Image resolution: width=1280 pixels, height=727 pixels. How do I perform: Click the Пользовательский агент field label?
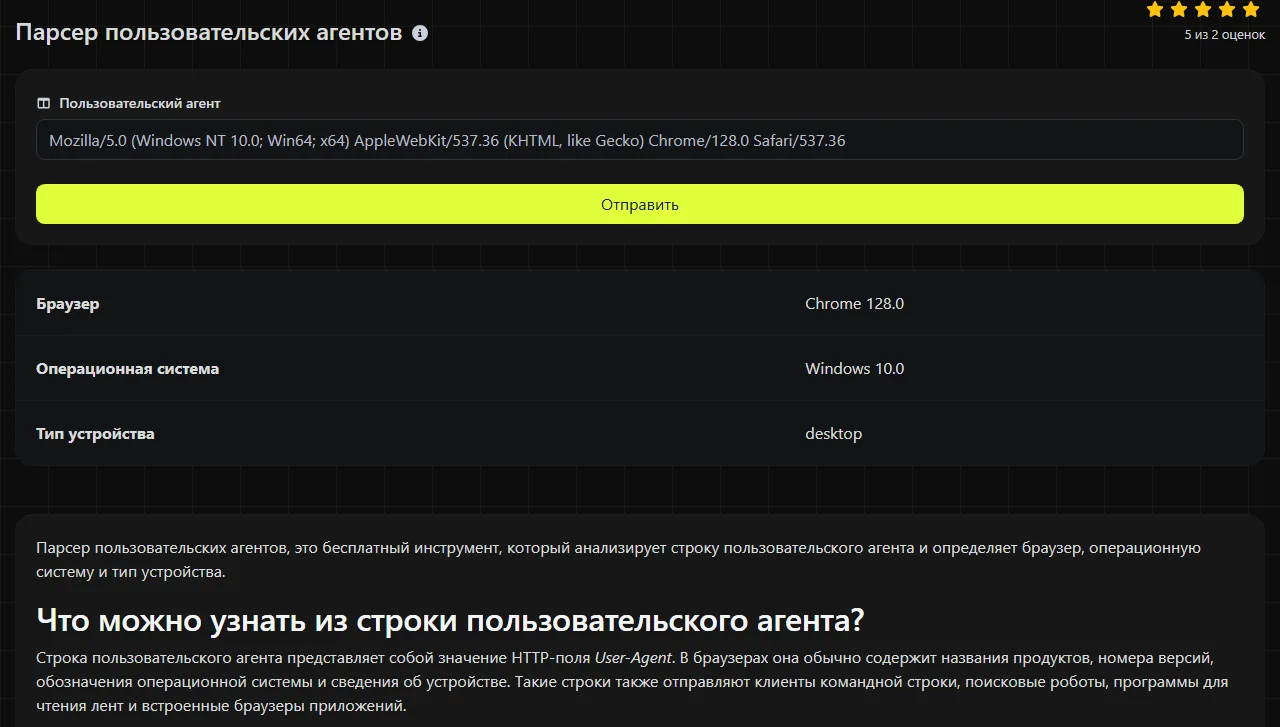[x=140, y=103]
